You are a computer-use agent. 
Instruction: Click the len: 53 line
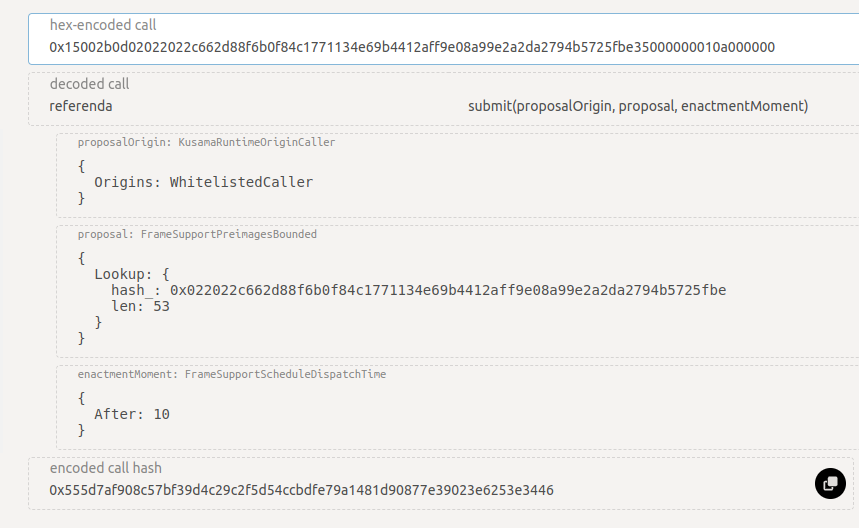point(140,306)
